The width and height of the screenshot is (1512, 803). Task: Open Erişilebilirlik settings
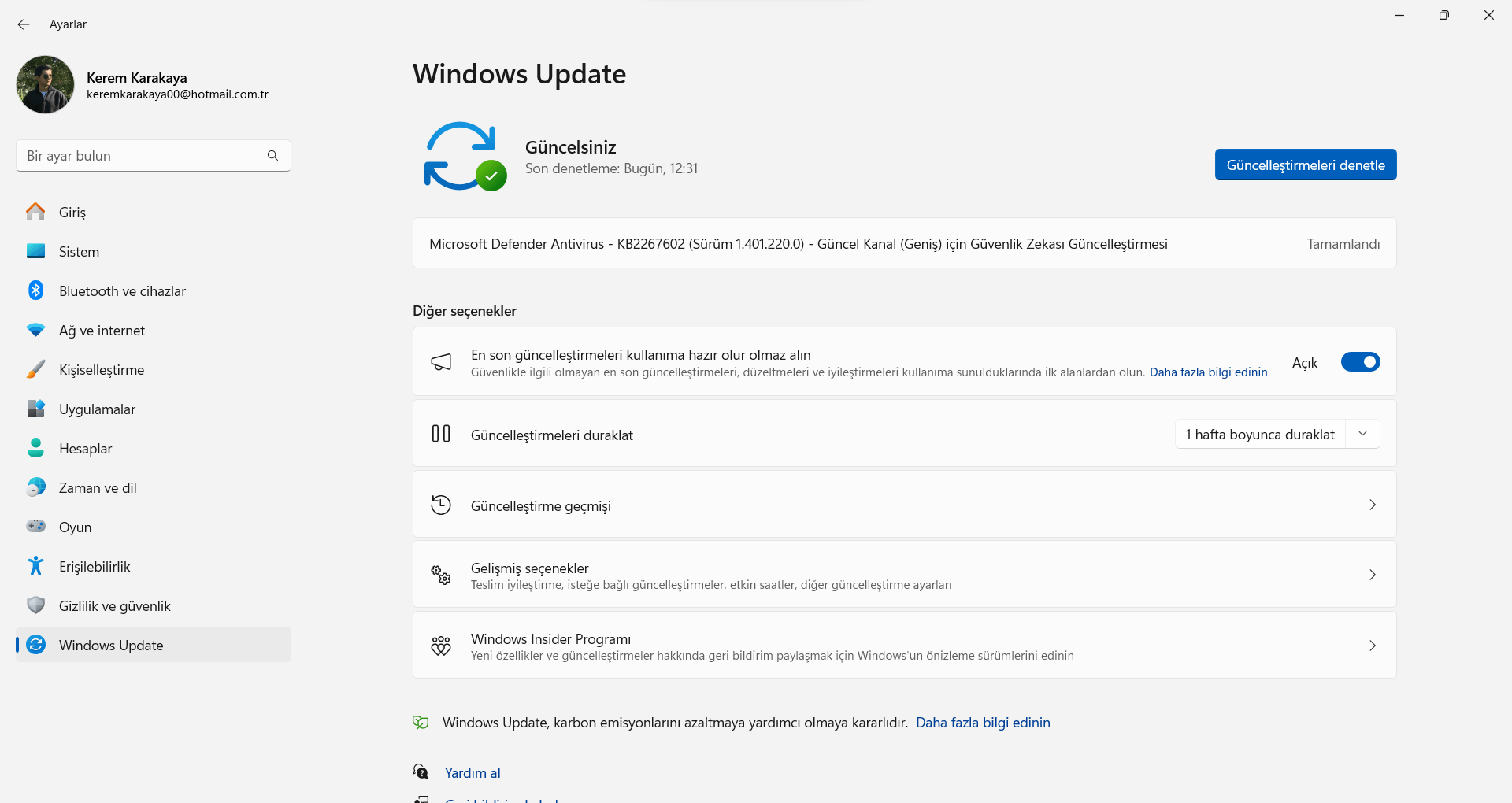(x=154, y=566)
